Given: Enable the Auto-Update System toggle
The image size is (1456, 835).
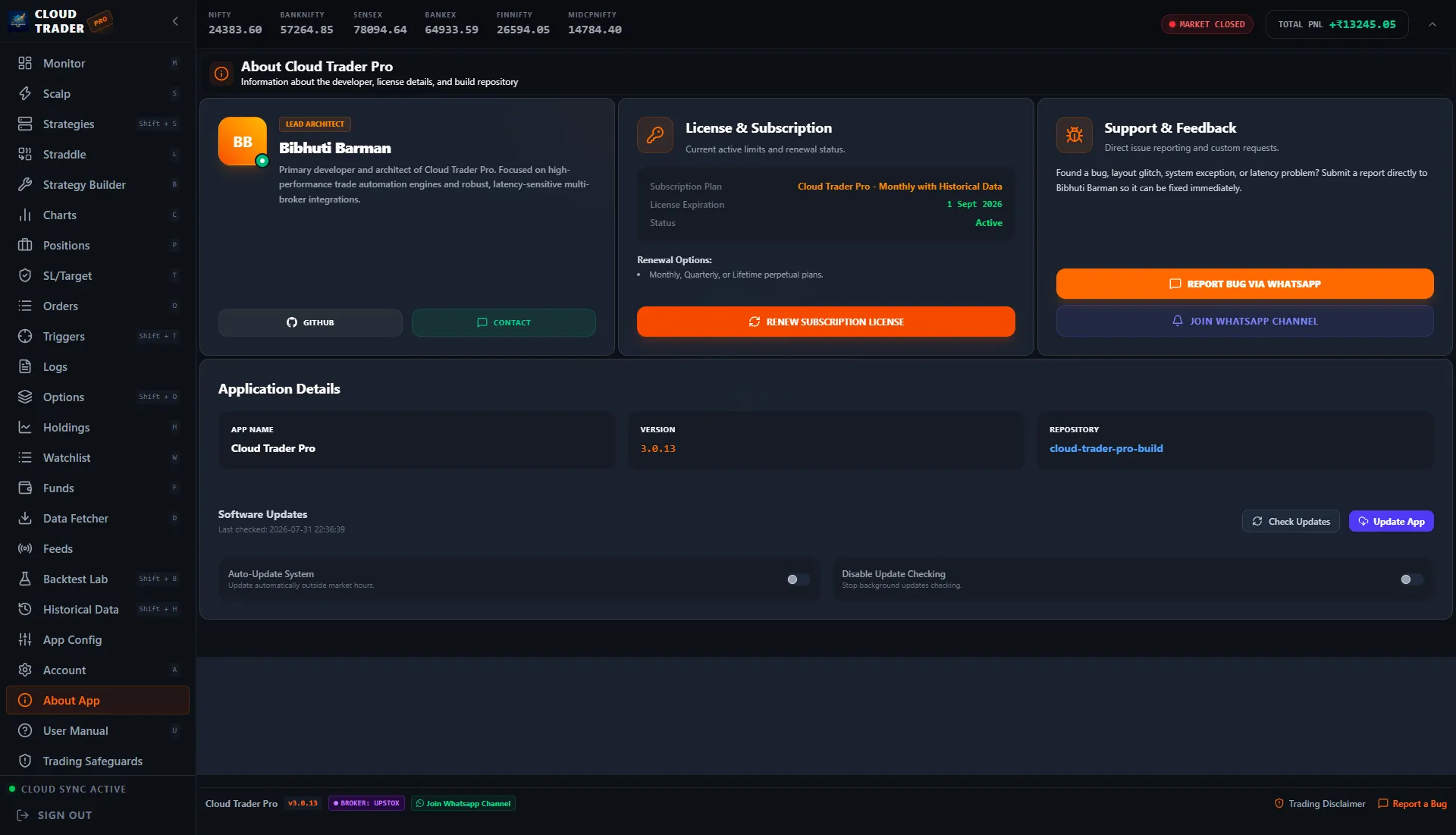Looking at the screenshot, I should [798, 579].
